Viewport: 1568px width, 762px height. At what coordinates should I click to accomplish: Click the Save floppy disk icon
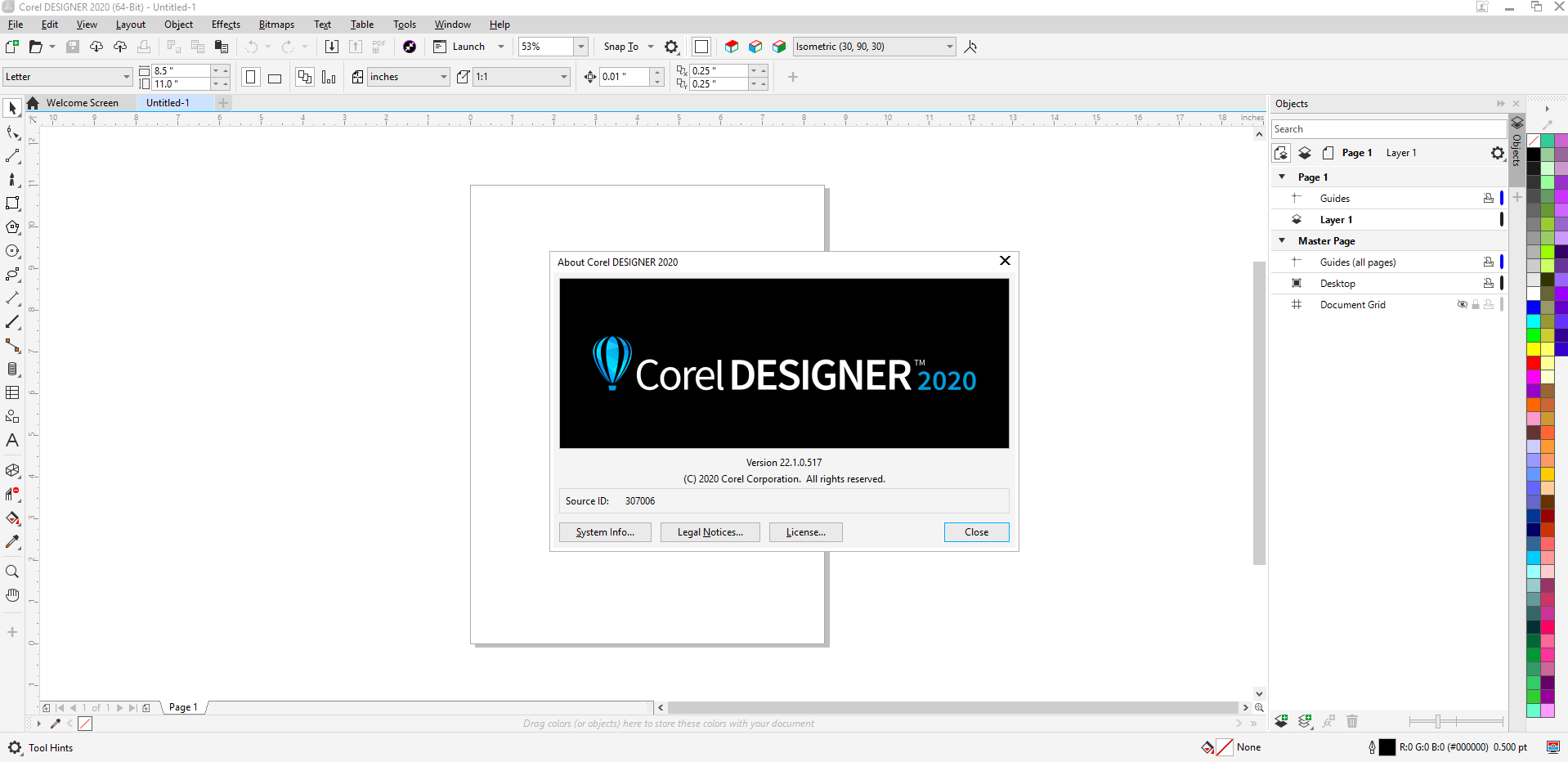tap(73, 47)
